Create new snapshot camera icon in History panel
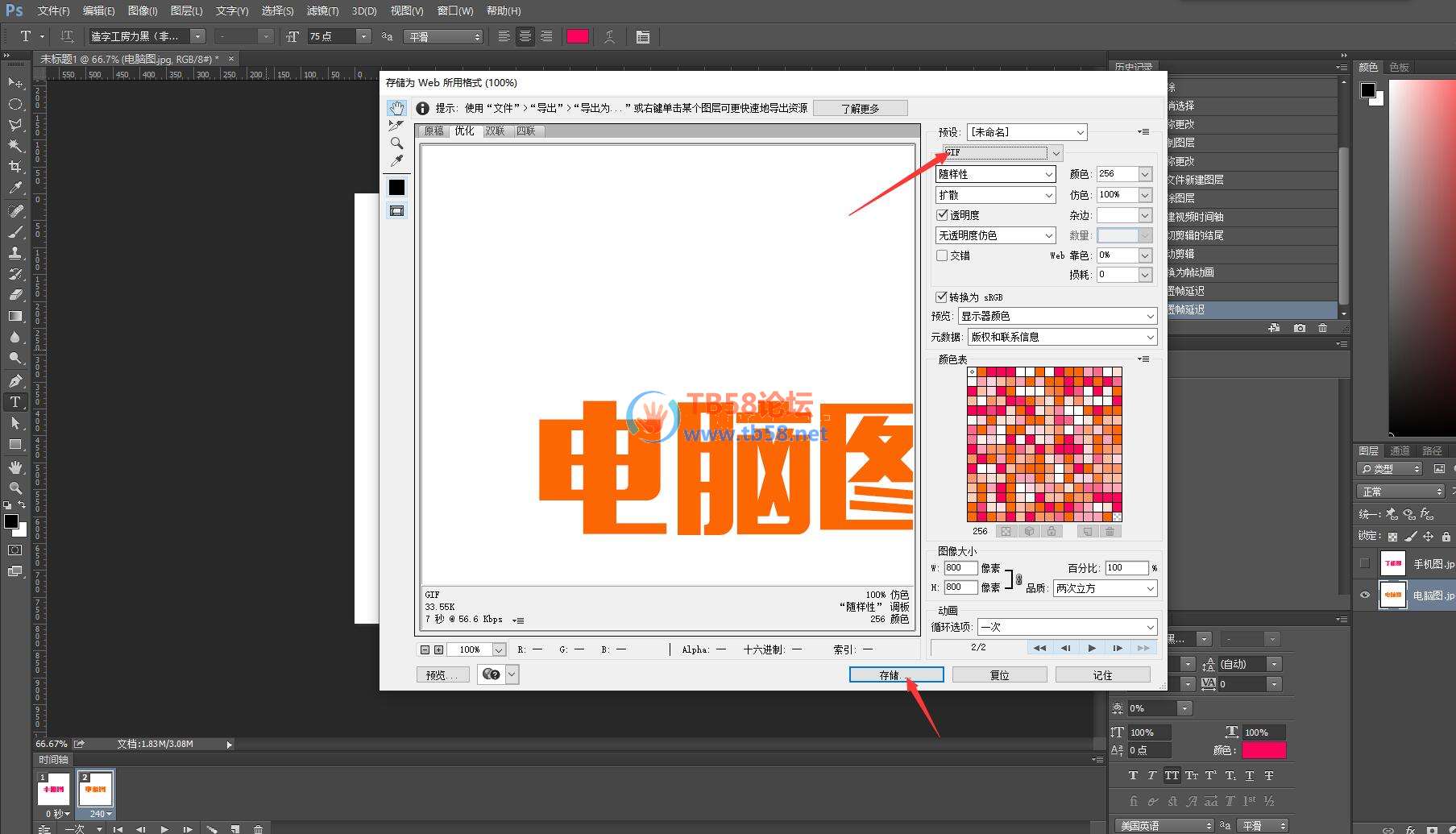 tap(1300, 328)
